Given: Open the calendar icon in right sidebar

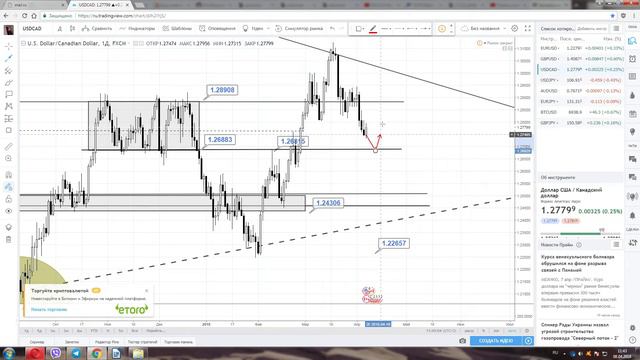Looking at the screenshot, I should pos(632,113).
